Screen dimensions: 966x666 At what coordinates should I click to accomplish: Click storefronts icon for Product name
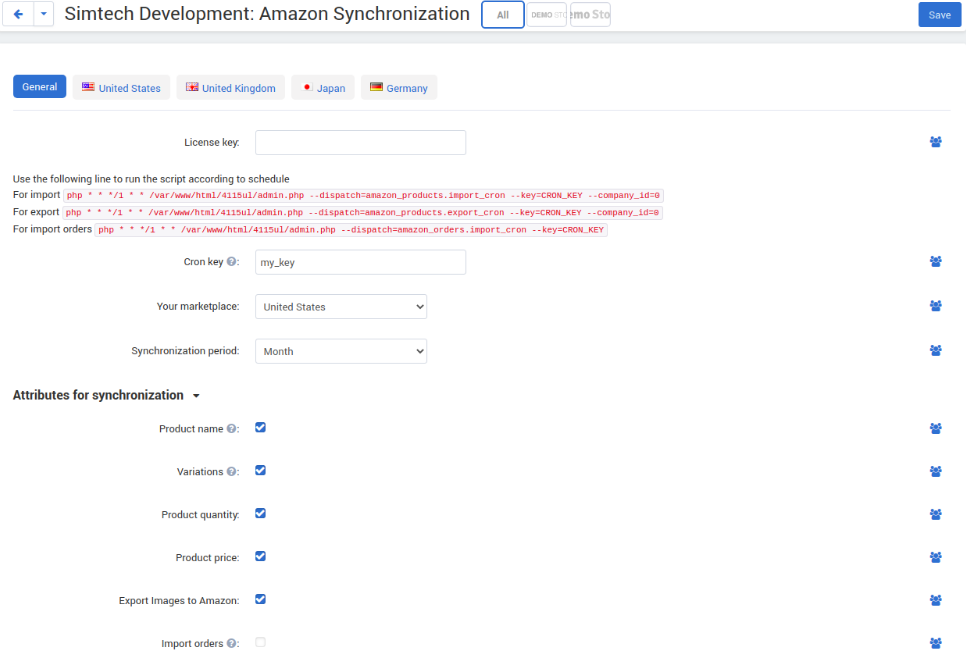pyautogui.click(x=935, y=428)
